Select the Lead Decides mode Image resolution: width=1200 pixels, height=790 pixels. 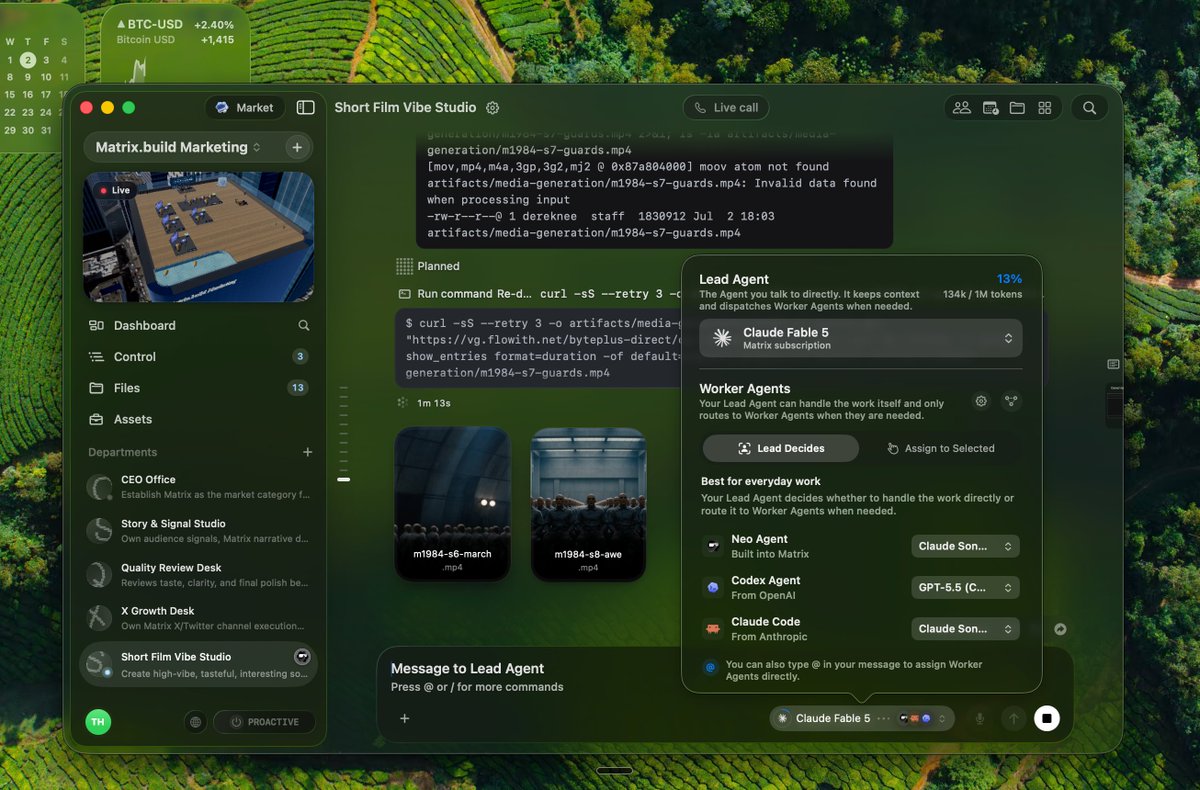[x=780, y=448]
